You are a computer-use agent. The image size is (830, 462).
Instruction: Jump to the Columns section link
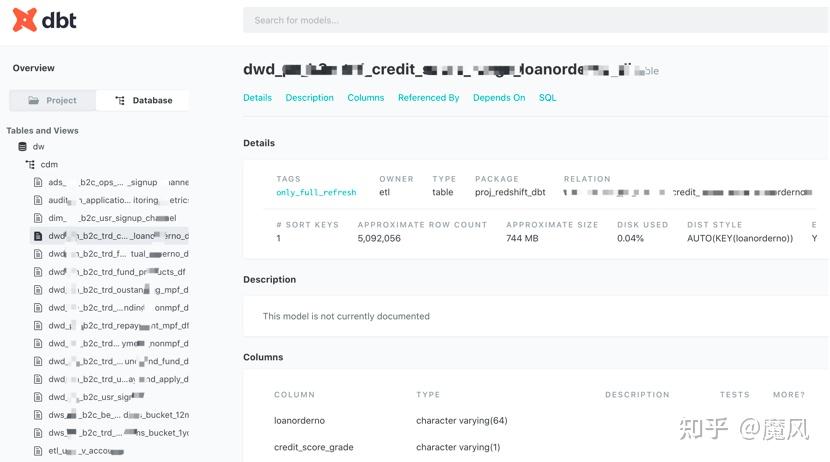(365, 98)
